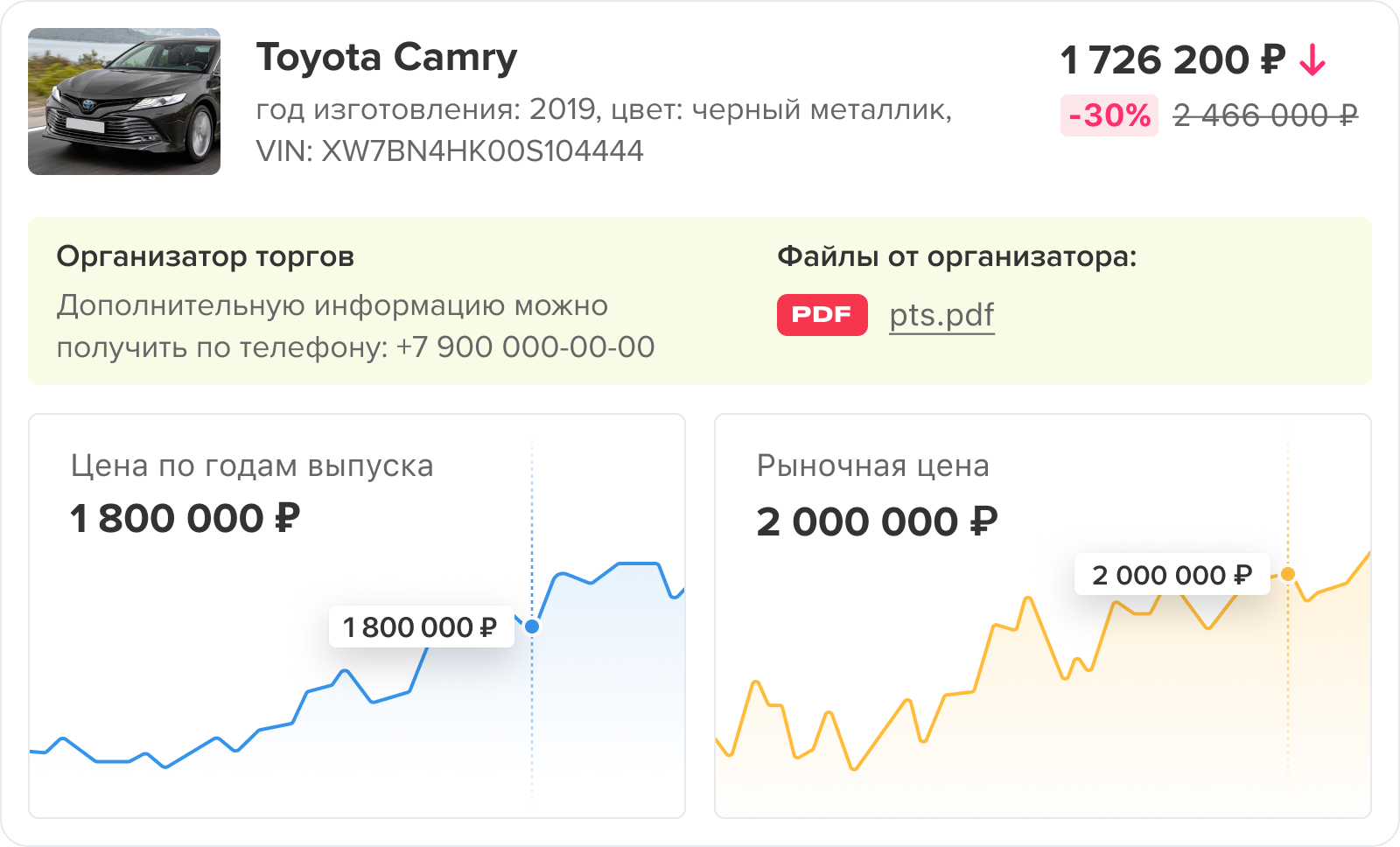Click the "Цена по годам выпуска" chart heading

coord(252,465)
